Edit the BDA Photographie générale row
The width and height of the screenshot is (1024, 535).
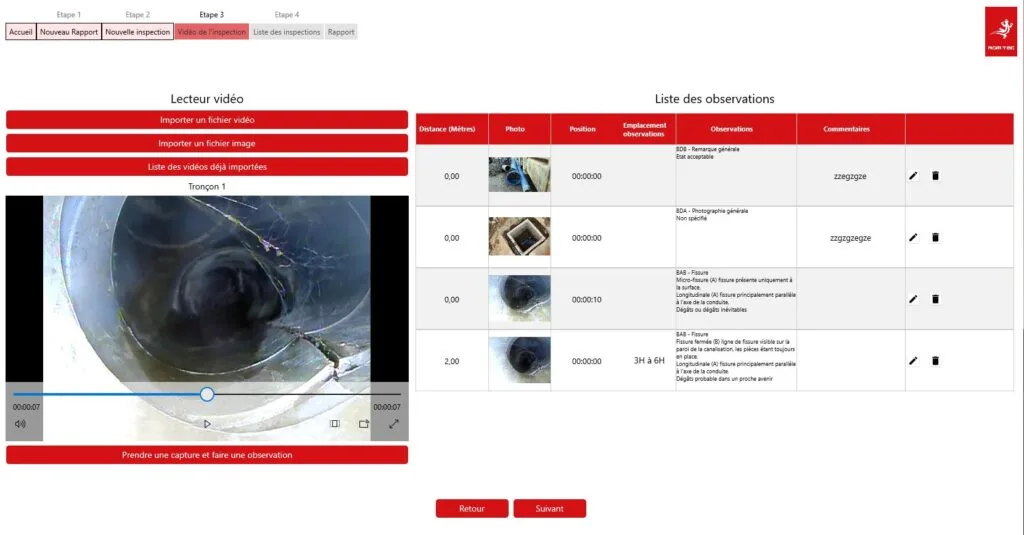click(x=913, y=238)
